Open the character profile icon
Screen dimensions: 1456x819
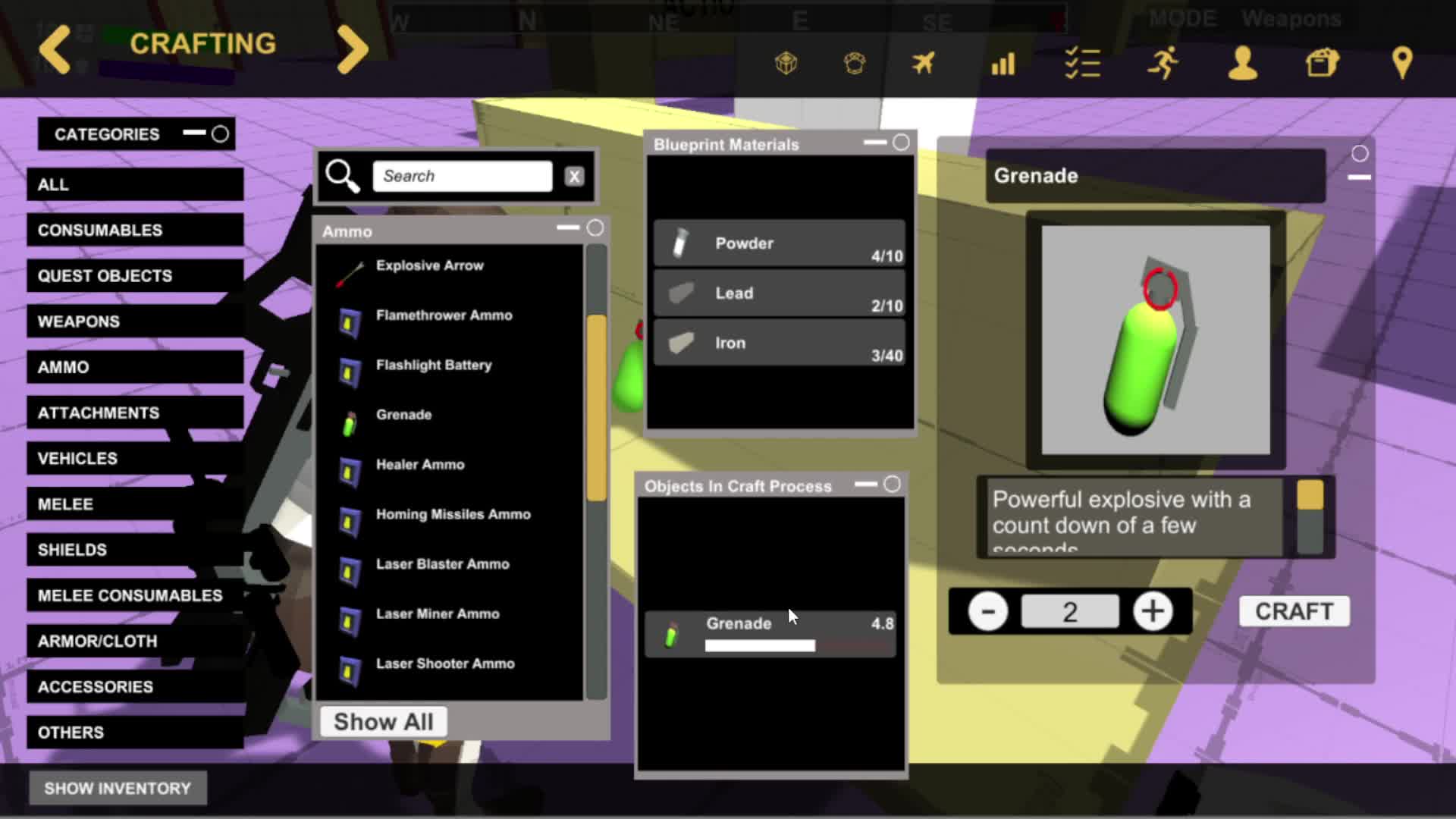tap(1242, 63)
